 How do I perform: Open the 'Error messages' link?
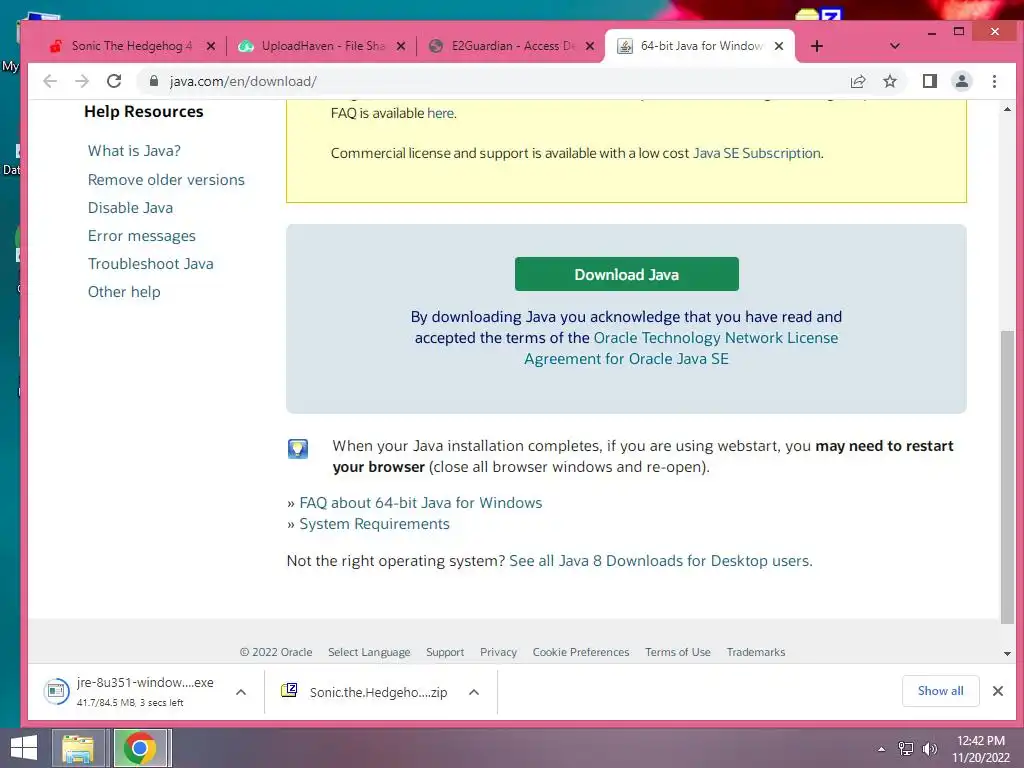142,236
